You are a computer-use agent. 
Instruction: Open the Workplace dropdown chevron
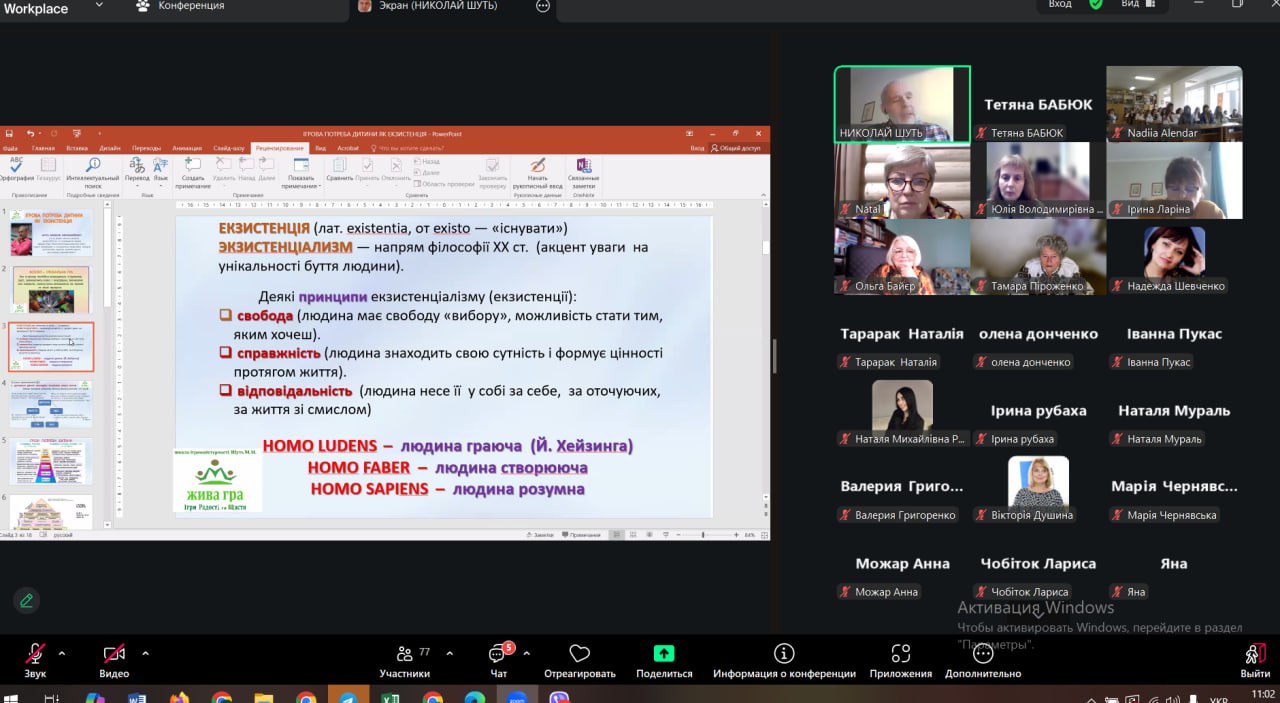click(98, 6)
